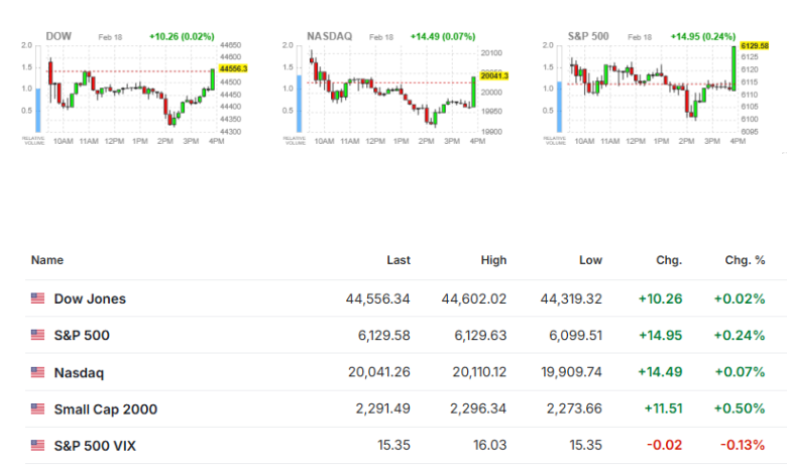Click the blue relative volume bar on DOW chart
The height and width of the screenshot is (467, 792).
click(38, 111)
